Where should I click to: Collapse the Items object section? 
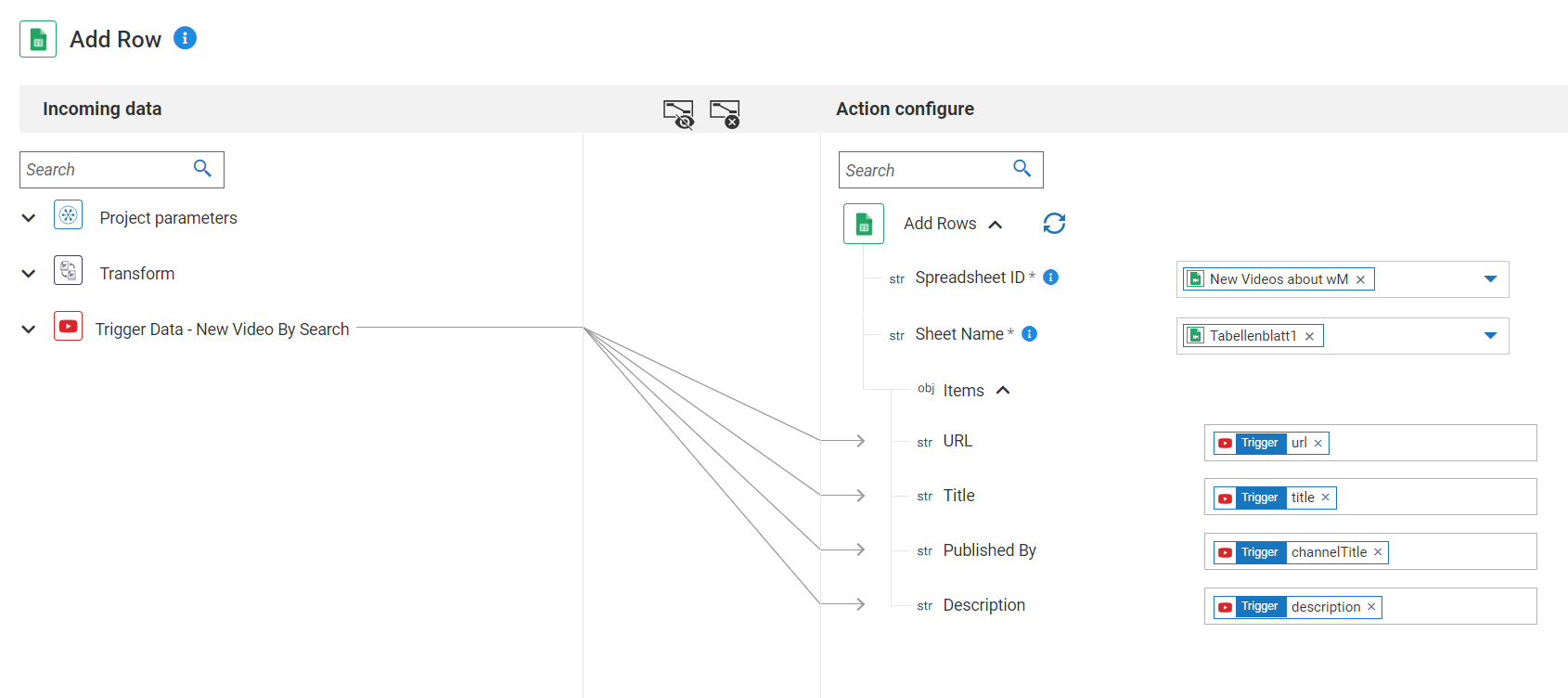[1003, 391]
